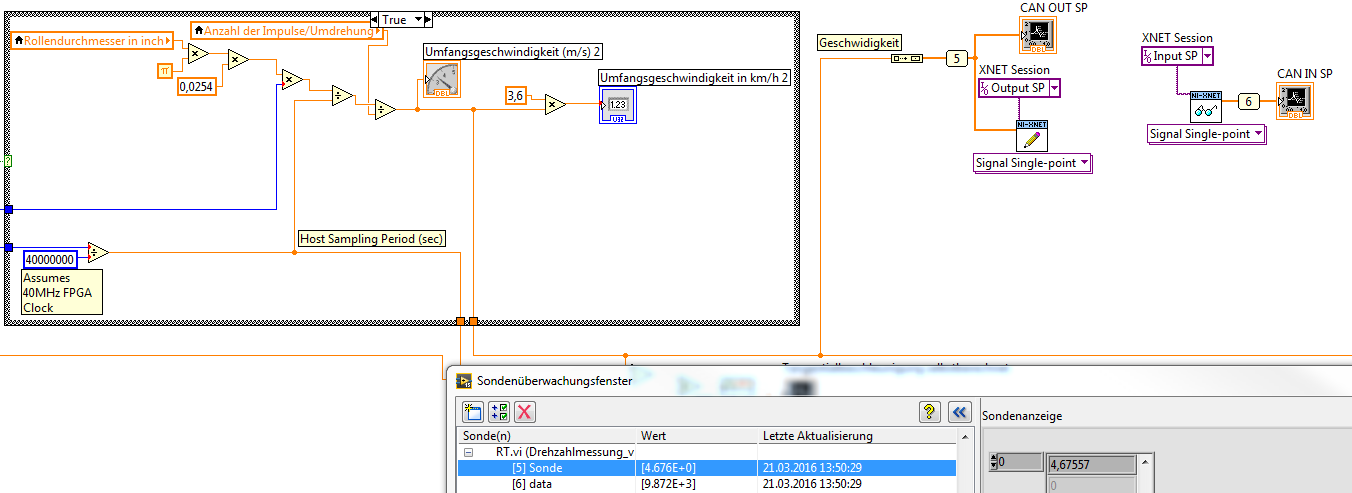This screenshot has width=1352, height=493.
Task: Click the Geschwindigkeit label
Action: coord(860,43)
